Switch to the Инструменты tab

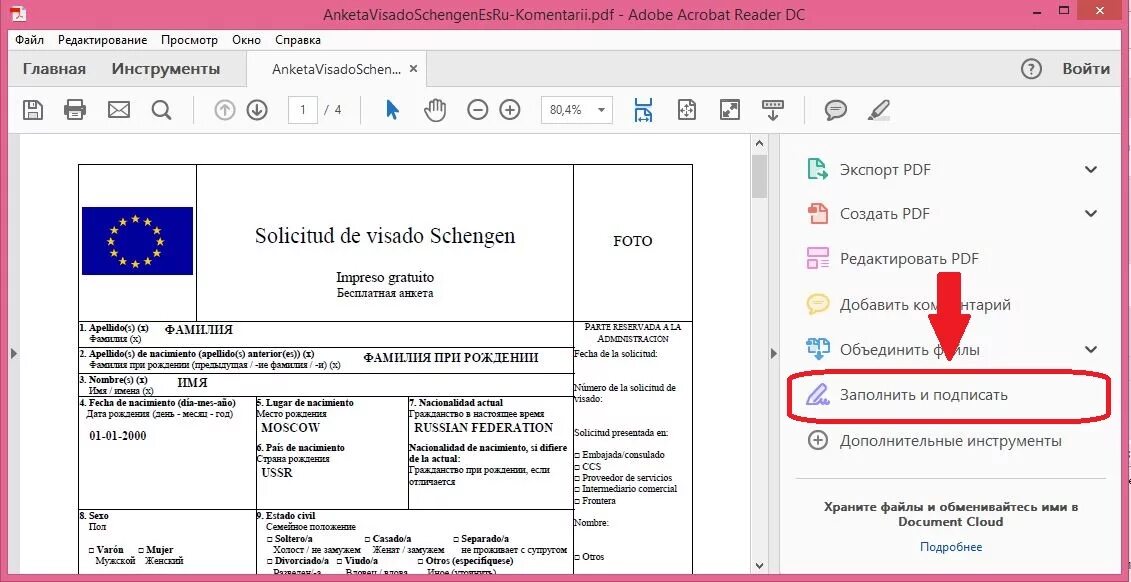[166, 69]
